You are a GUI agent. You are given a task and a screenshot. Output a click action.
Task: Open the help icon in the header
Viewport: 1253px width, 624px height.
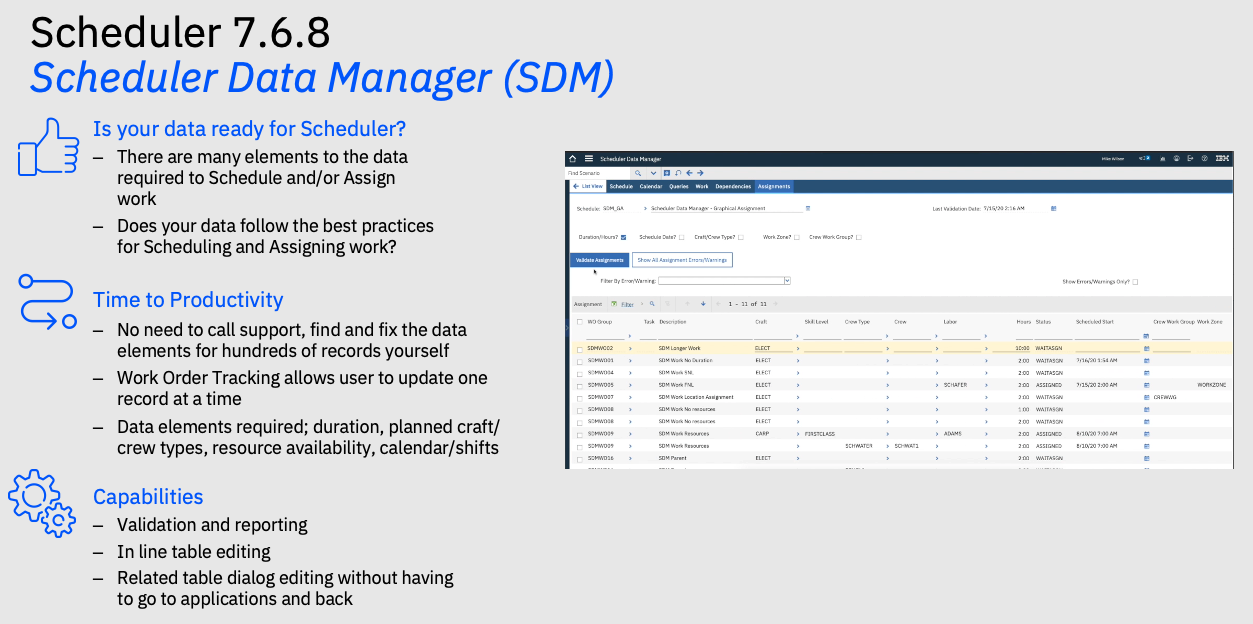1204,158
